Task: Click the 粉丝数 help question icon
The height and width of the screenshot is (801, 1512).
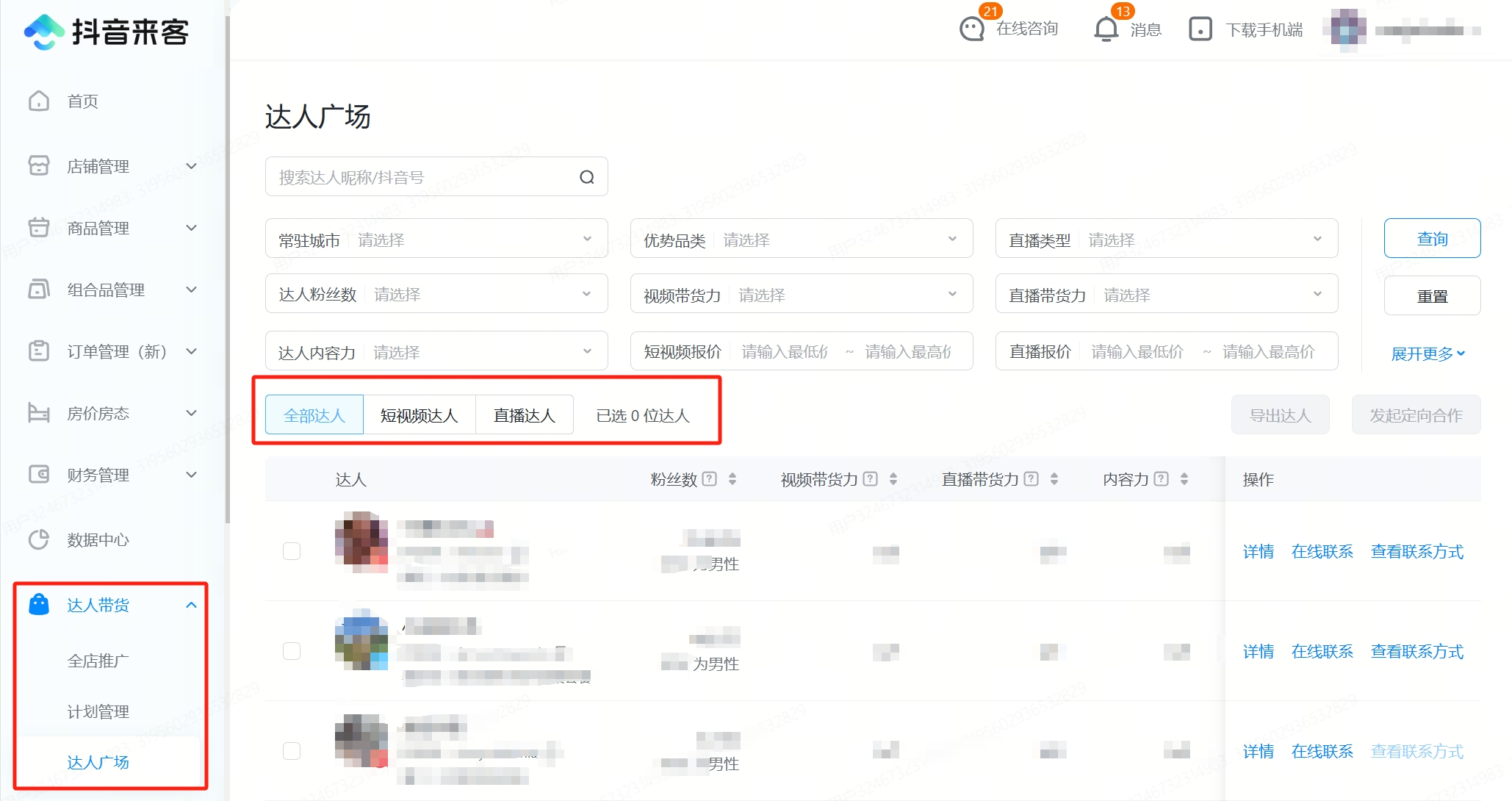Action: pos(709,479)
